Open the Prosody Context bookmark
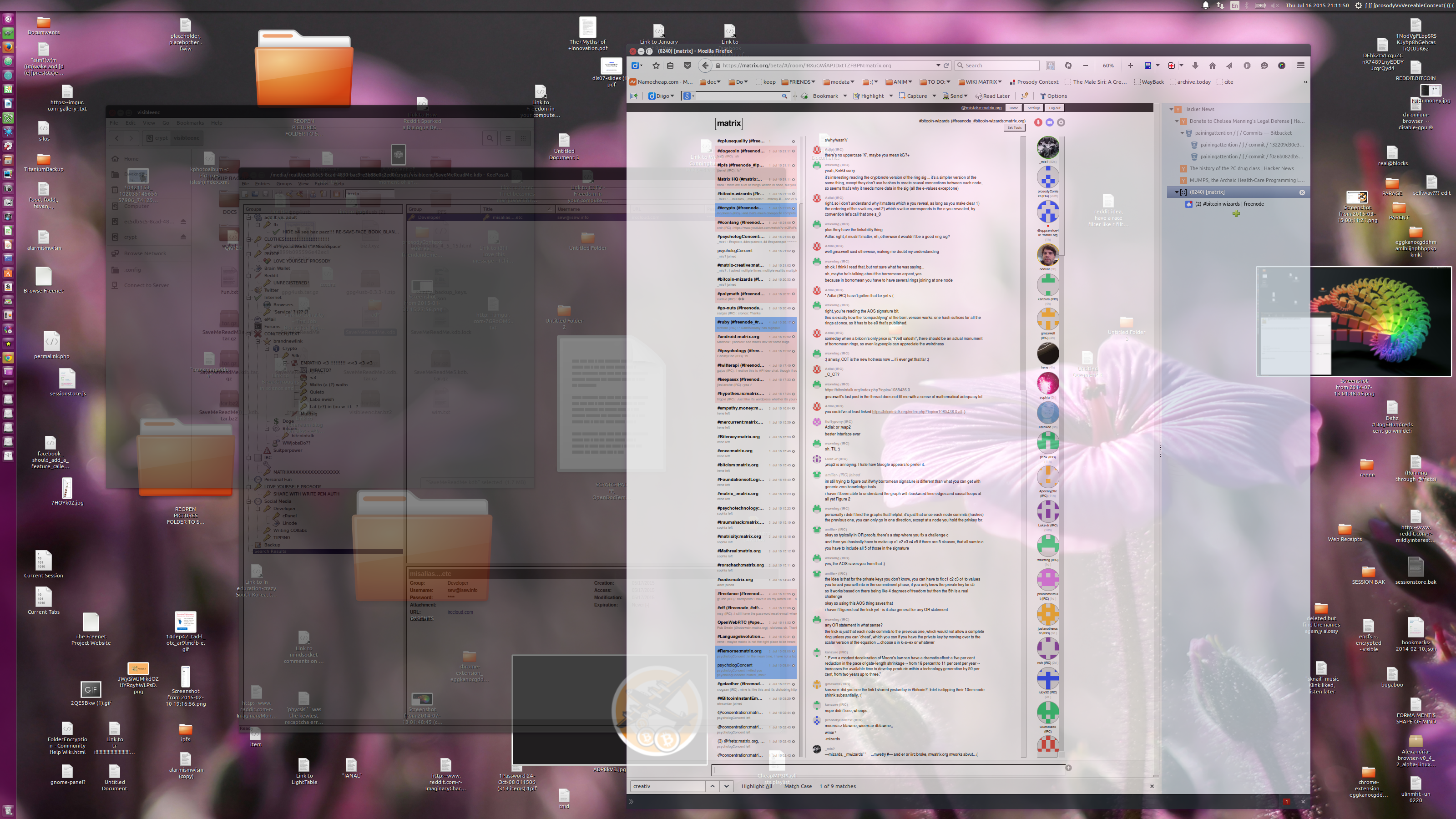 click(x=1034, y=82)
